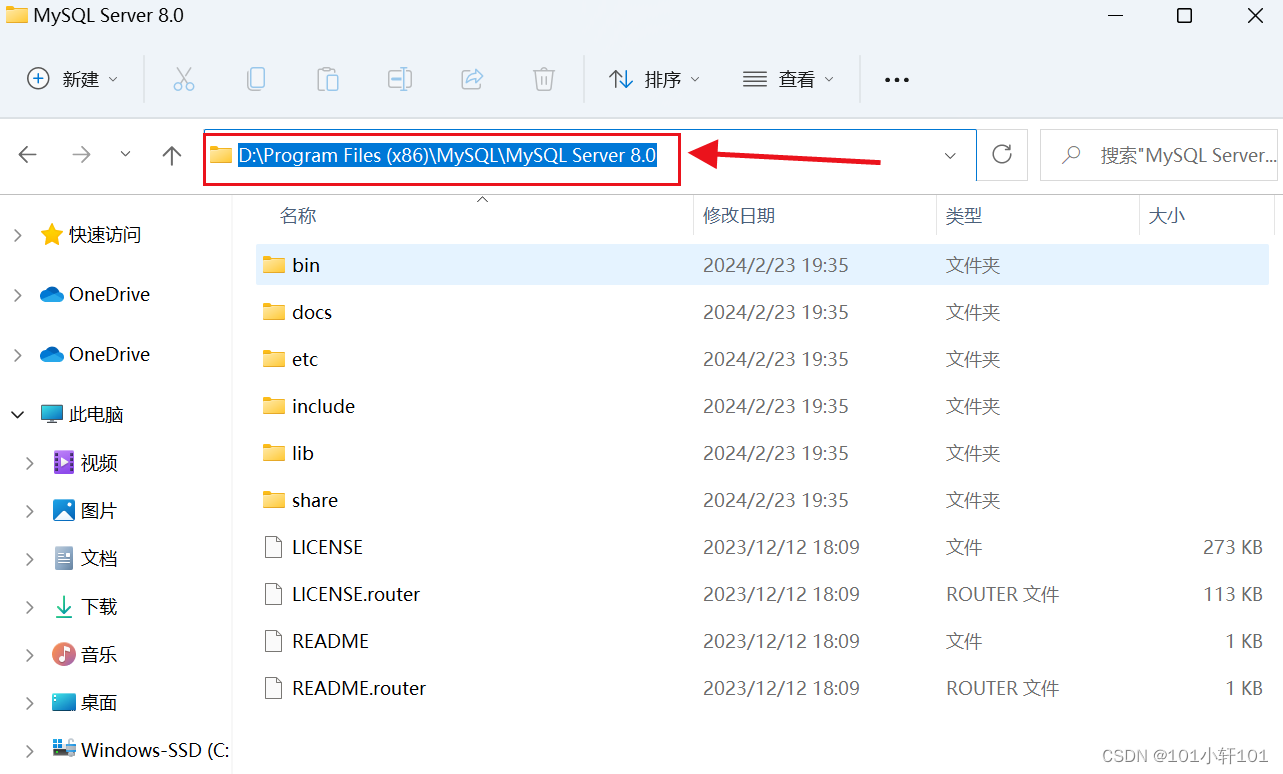Sort files by 修改日期 column header
This screenshot has width=1283, height=774.
point(738,216)
